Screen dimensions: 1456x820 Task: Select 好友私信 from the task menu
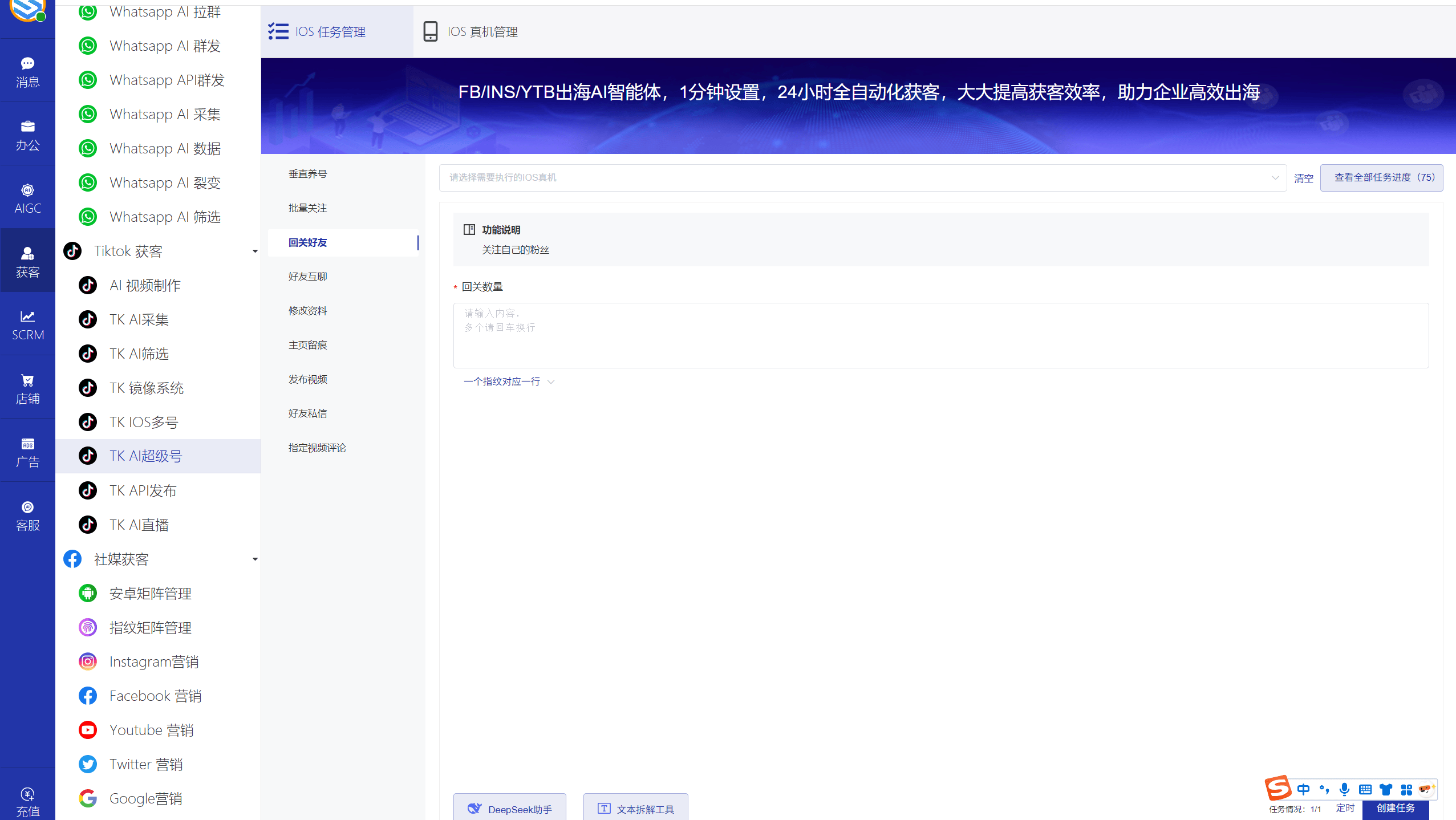pyautogui.click(x=307, y=413)
